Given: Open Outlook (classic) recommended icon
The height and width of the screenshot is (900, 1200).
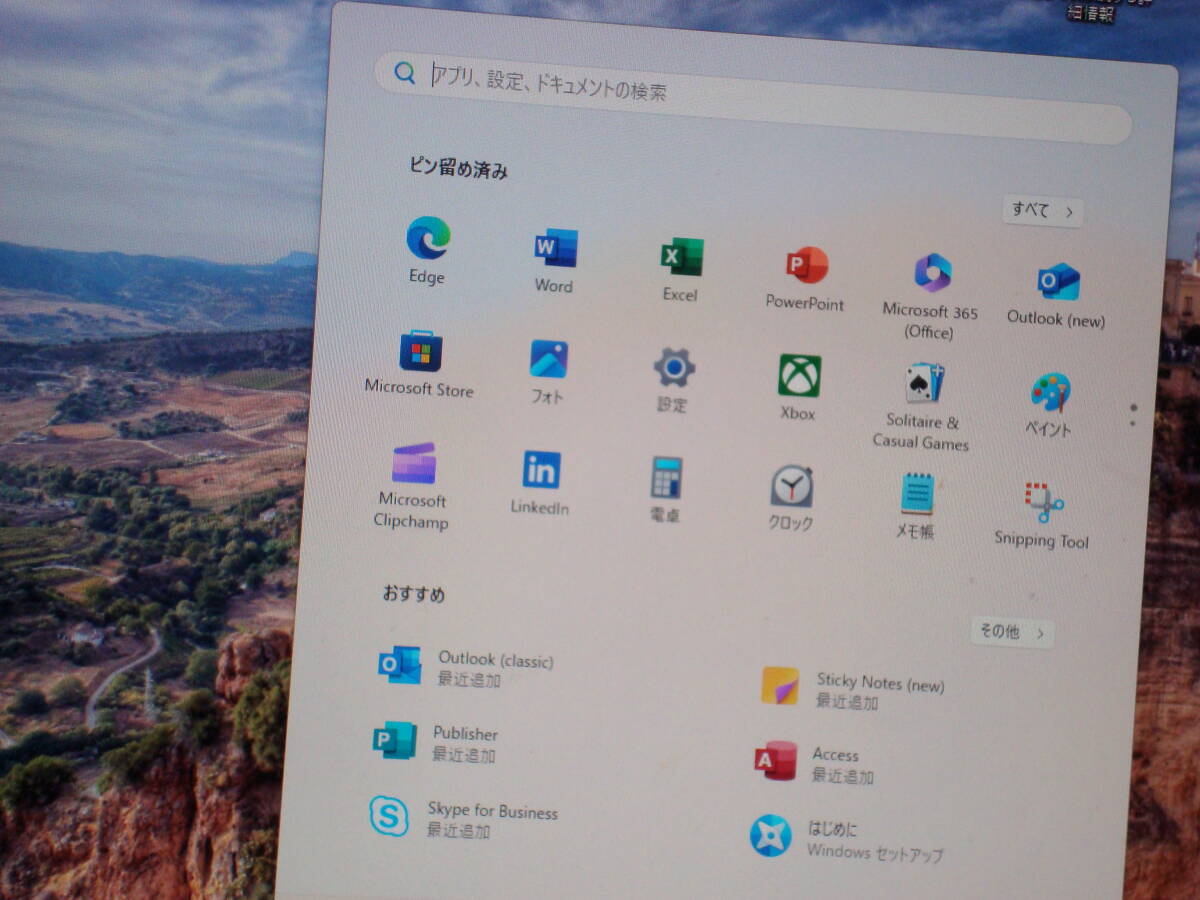Looking at the screenshot, I should coord(399,665).
